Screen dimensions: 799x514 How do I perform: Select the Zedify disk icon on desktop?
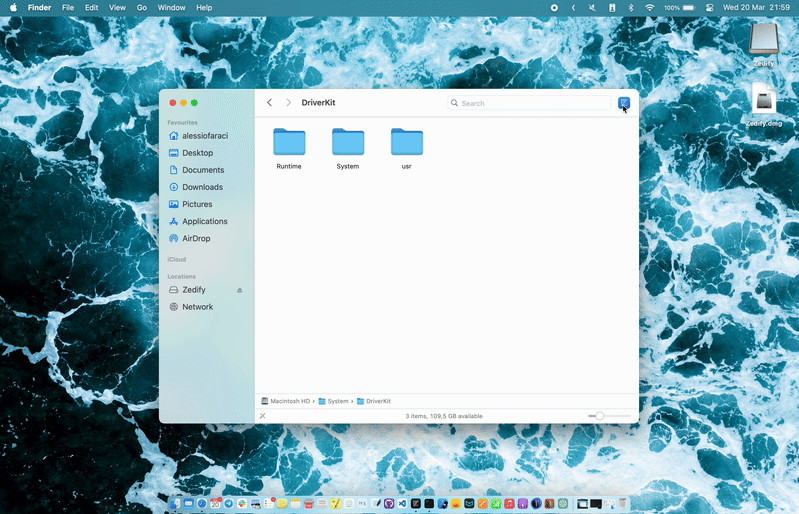(x=764, y=40)
